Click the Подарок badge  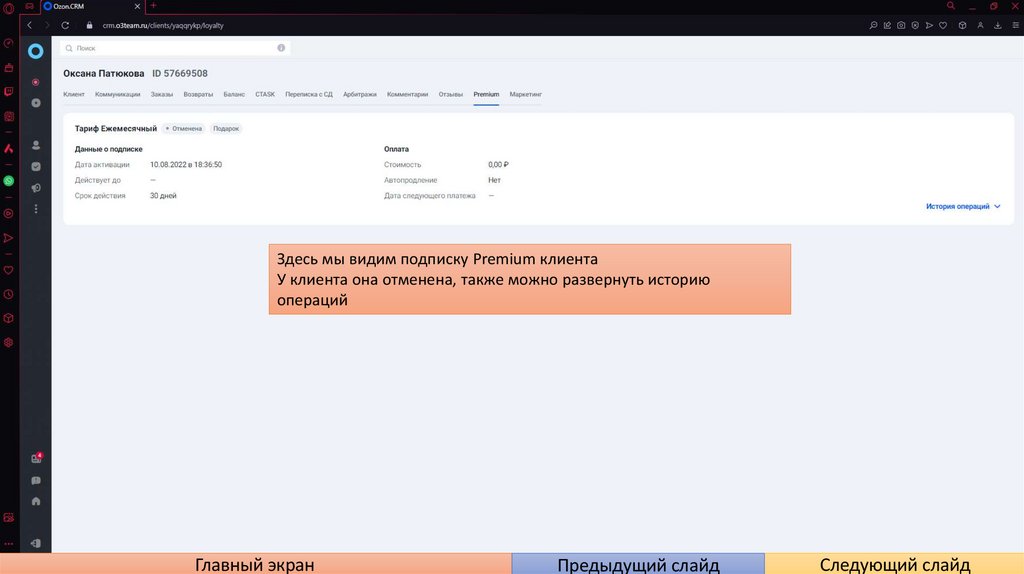[x=226, y=129]
